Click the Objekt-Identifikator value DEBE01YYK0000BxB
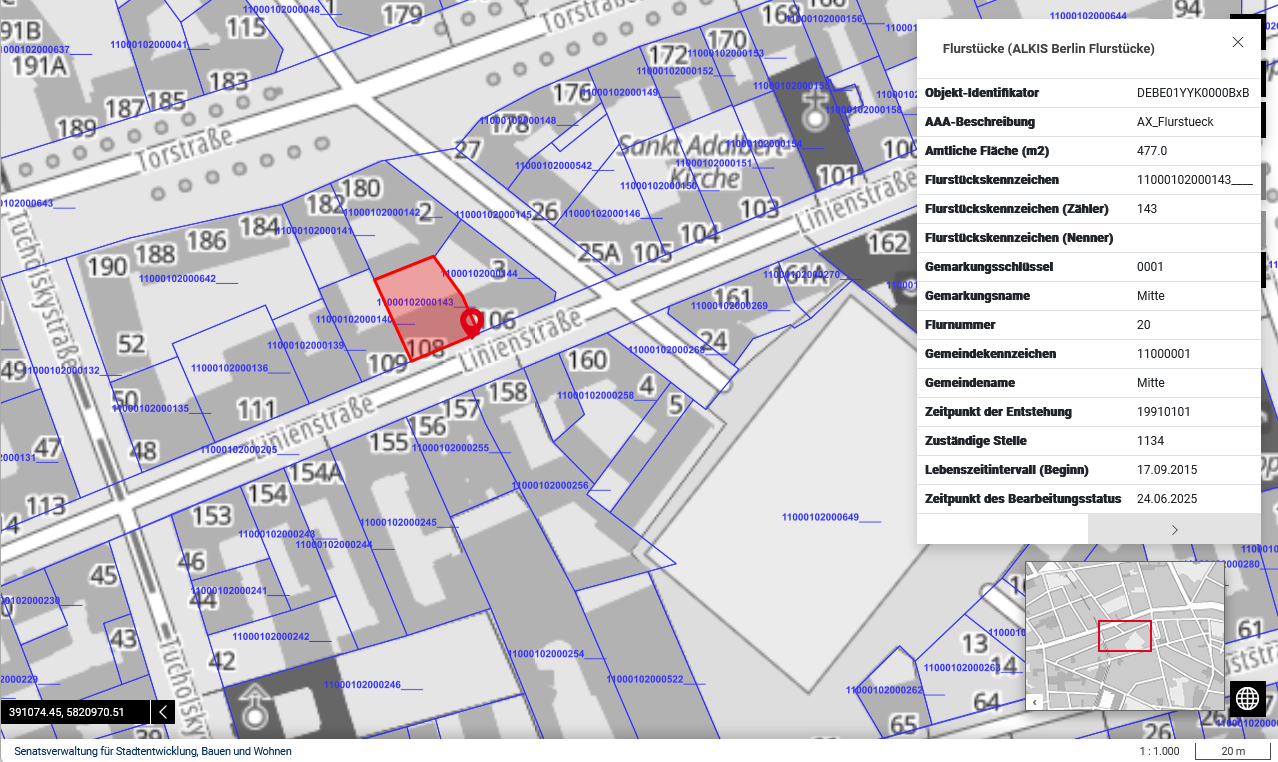 [1192, 93]
